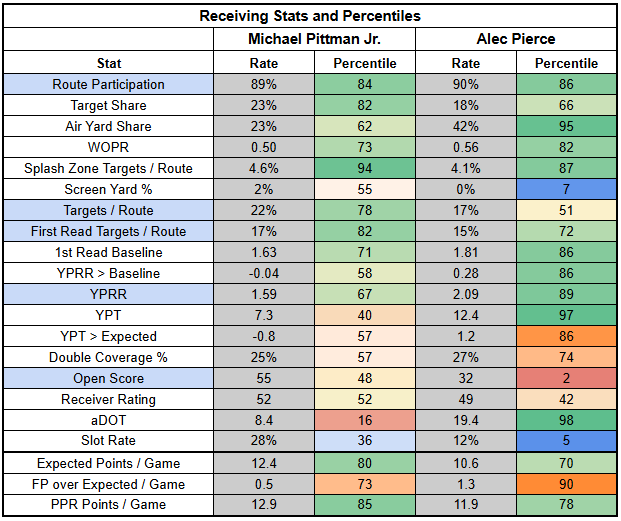This screenshot has height=521, width=621.
Task: Select Pittman's PPR Points / Game rate
Action: click(x=264, y=506)
